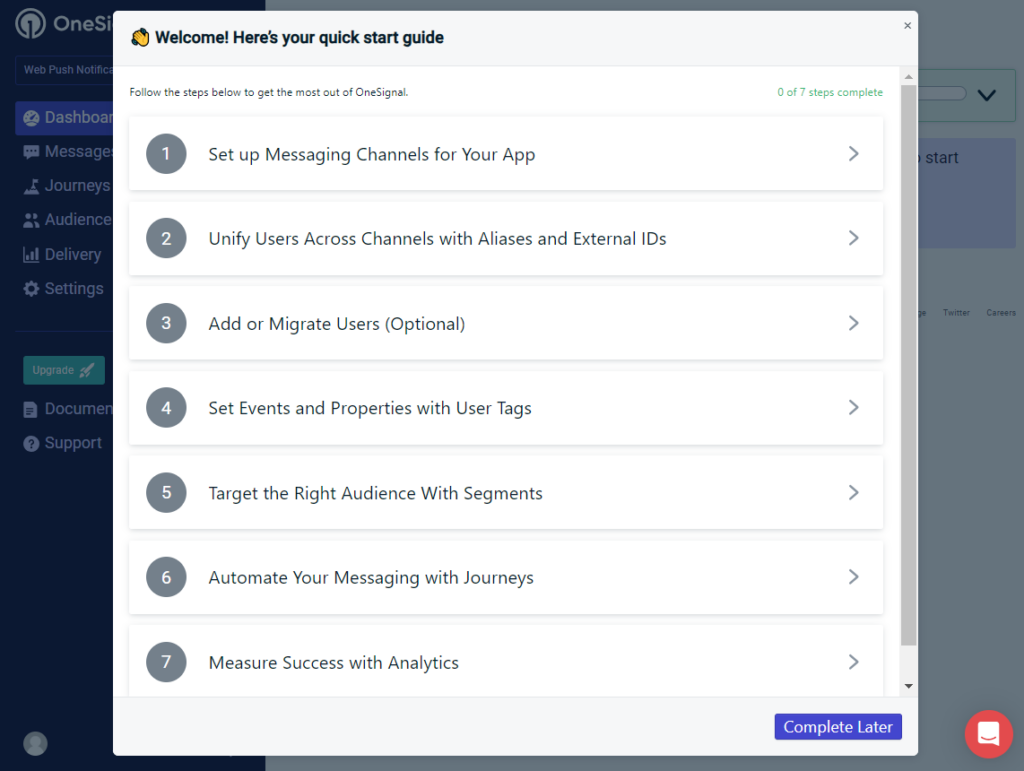Click the Journeys sidebar icon

click(31, 187)
